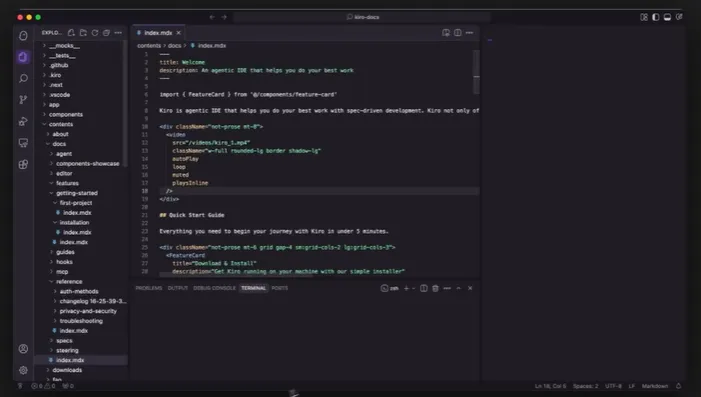This screenshot has height=397, width=701.
Task: Expand the troubleshooting folder
Action: pyautogui.click(x=81, y=321)
